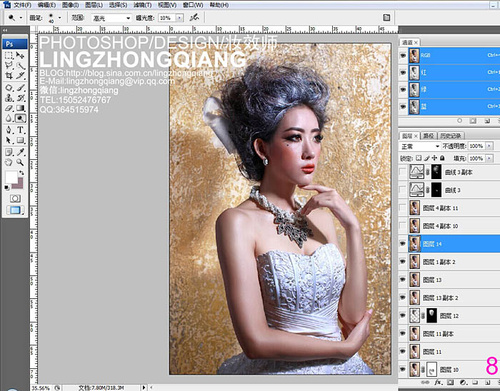The image size is (500, 391).
Task: Hide the 图层 14 layer
Action: click(x=403, y=244)
